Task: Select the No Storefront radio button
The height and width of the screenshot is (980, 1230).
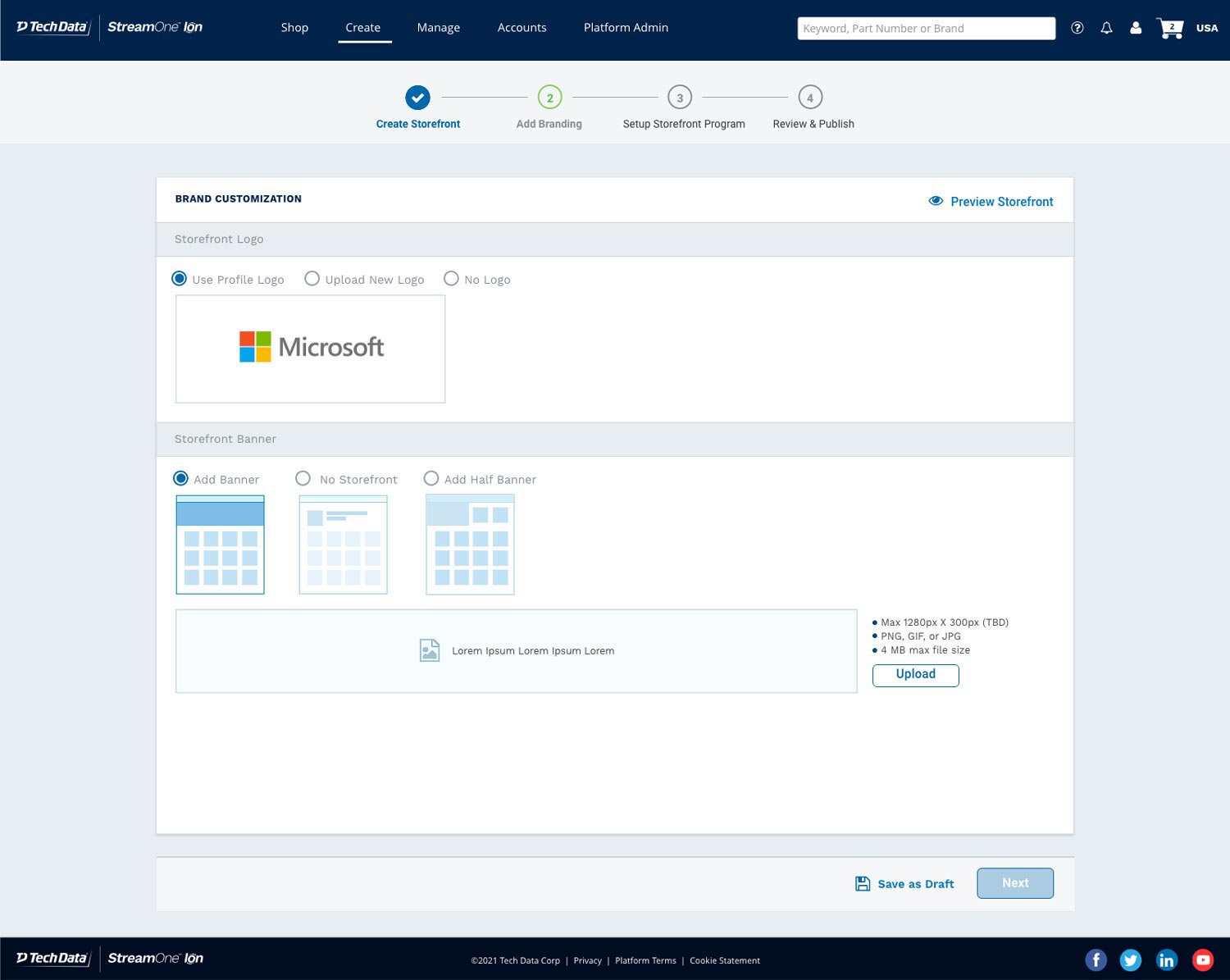Action: click(x=303, y=478)
